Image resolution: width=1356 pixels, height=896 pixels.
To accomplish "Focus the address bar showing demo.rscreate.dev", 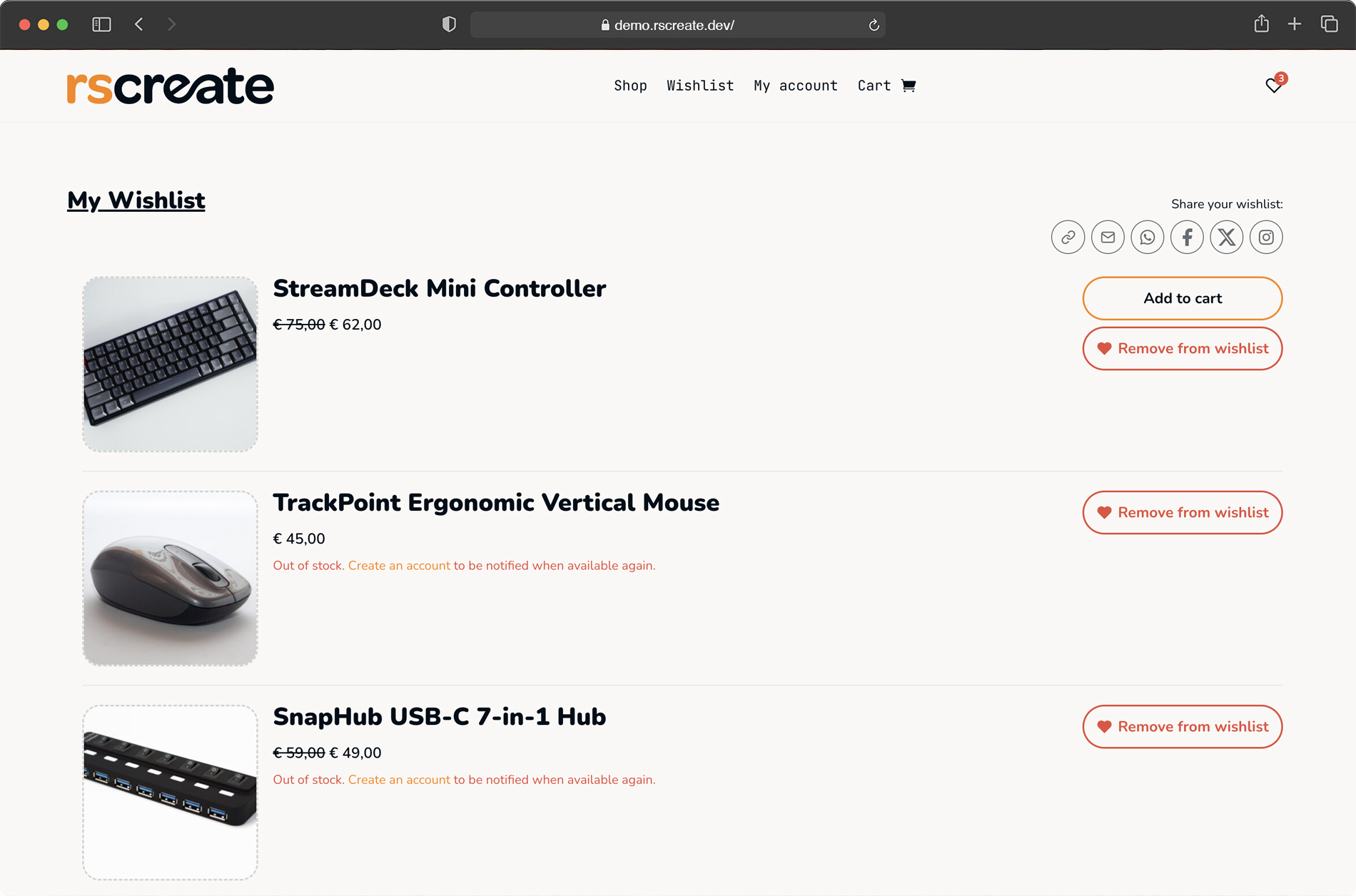I will 678,25.
